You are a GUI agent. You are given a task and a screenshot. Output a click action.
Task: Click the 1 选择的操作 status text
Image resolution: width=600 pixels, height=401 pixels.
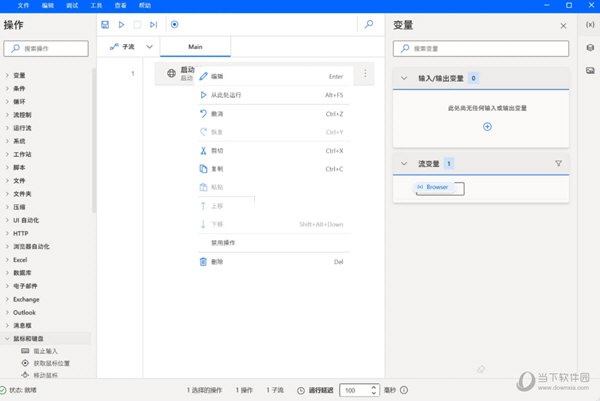click(x=204, y=390)
